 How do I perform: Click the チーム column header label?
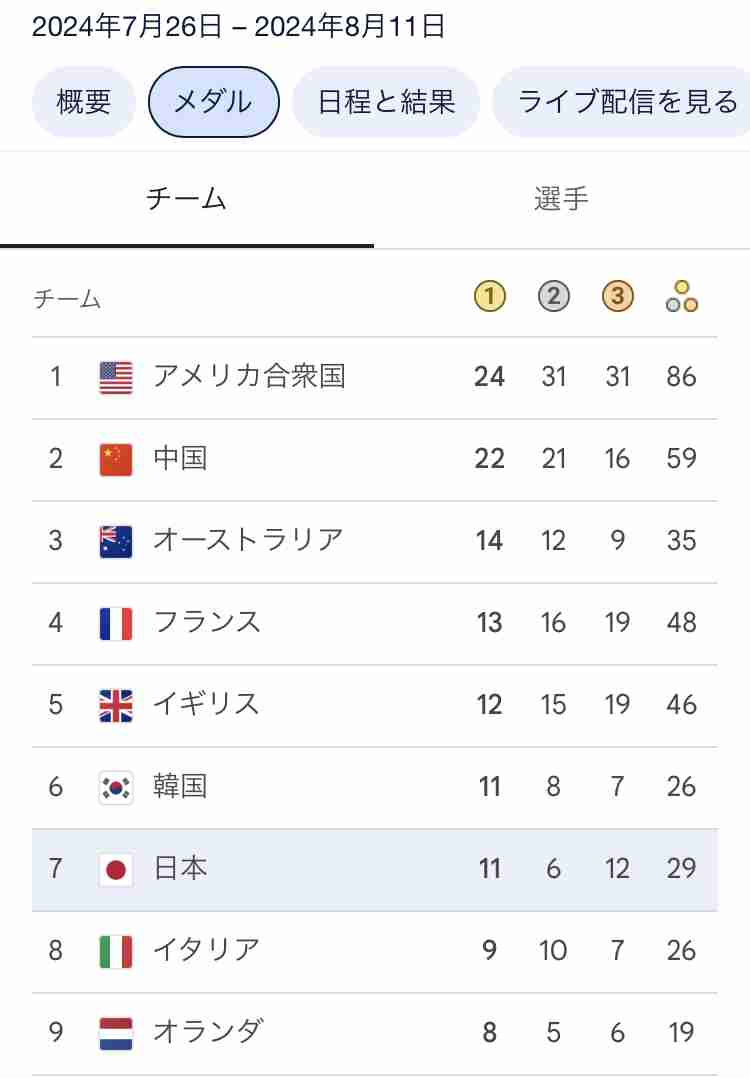click(67, 299)
